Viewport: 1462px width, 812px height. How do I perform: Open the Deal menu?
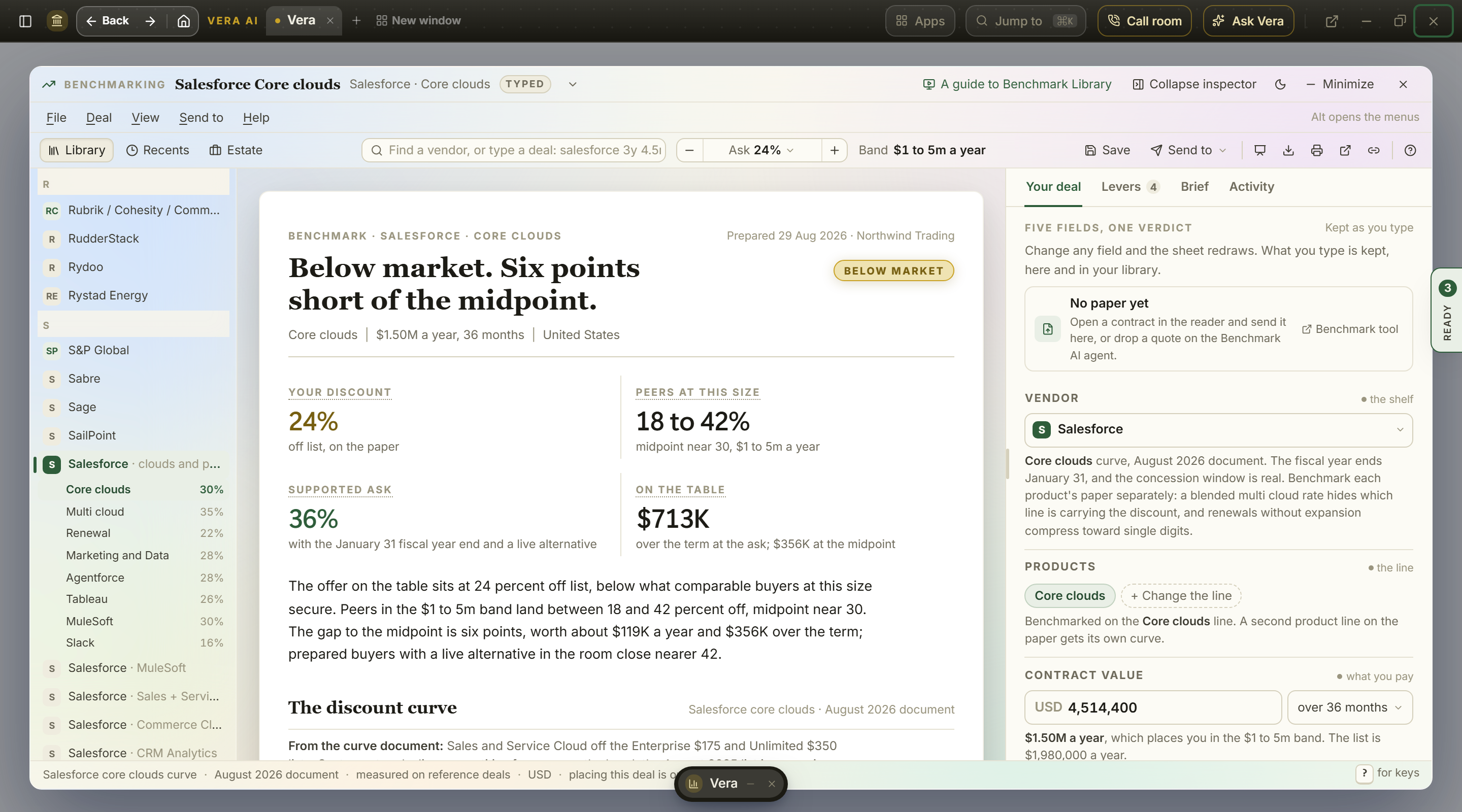click(99, 117)
